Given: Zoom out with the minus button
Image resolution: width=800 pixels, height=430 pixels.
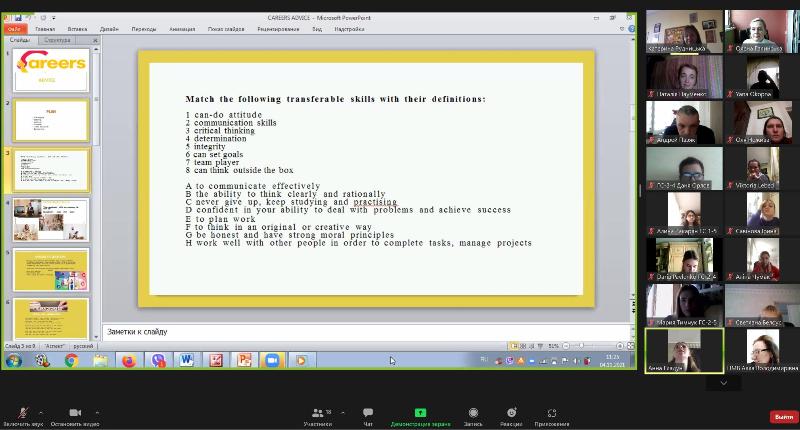Looking at the screenshot, I should pyautogui.click(x=566, y=346).
